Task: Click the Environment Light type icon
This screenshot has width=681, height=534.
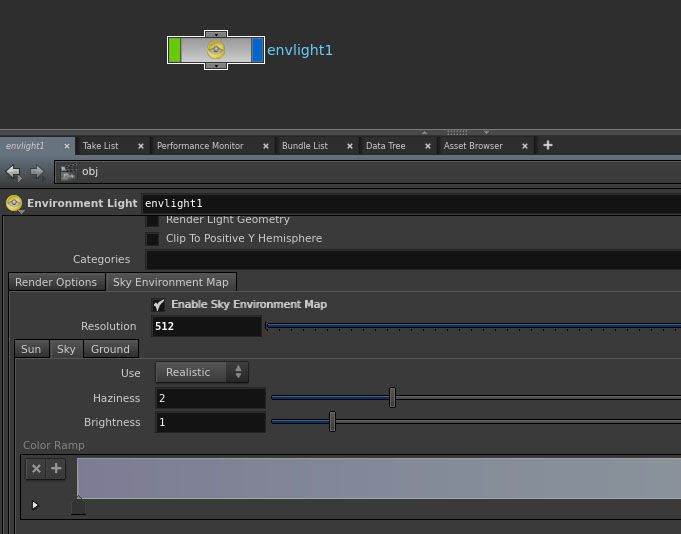Action: (14, 203)
